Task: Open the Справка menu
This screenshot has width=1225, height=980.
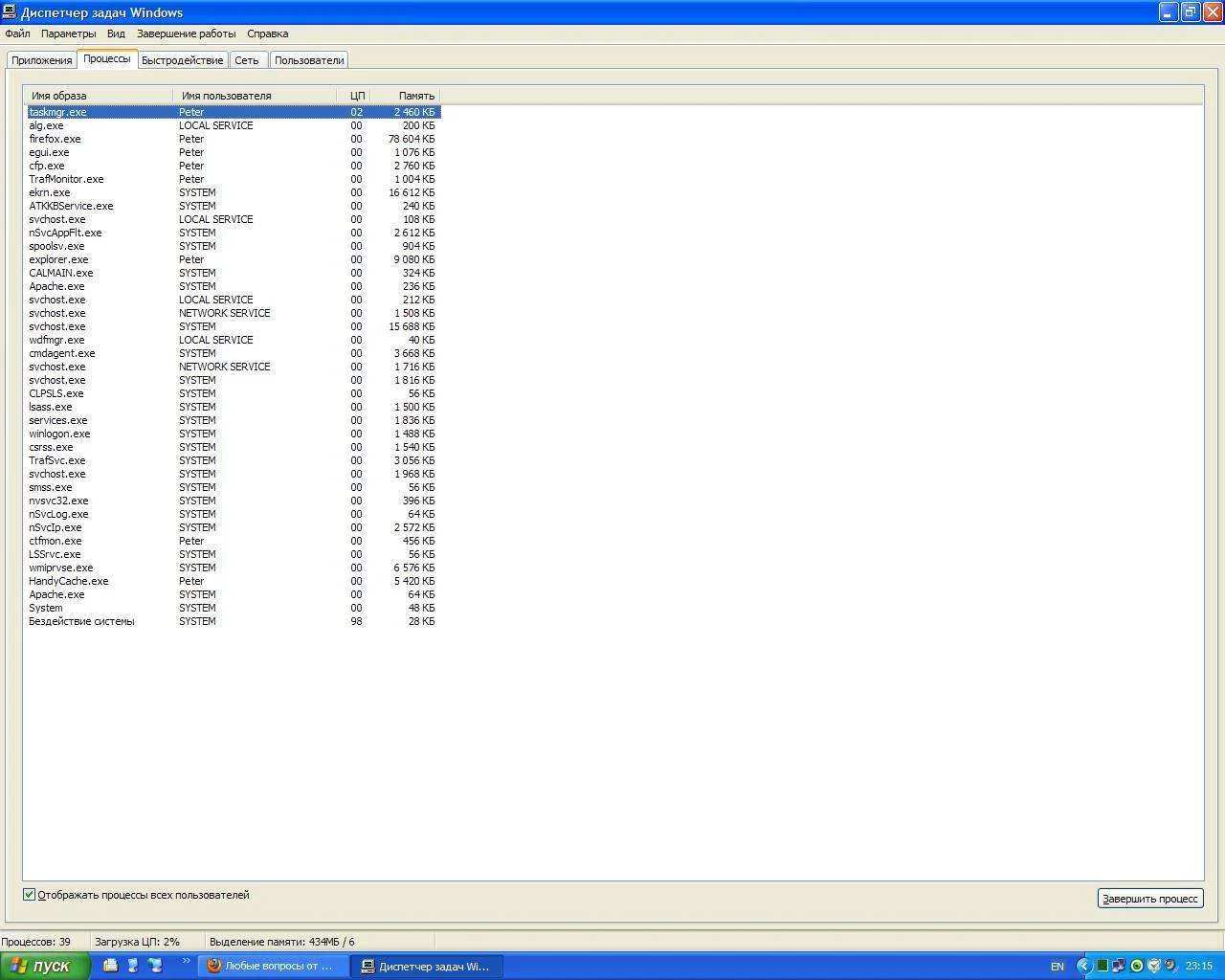Action: 267,33
